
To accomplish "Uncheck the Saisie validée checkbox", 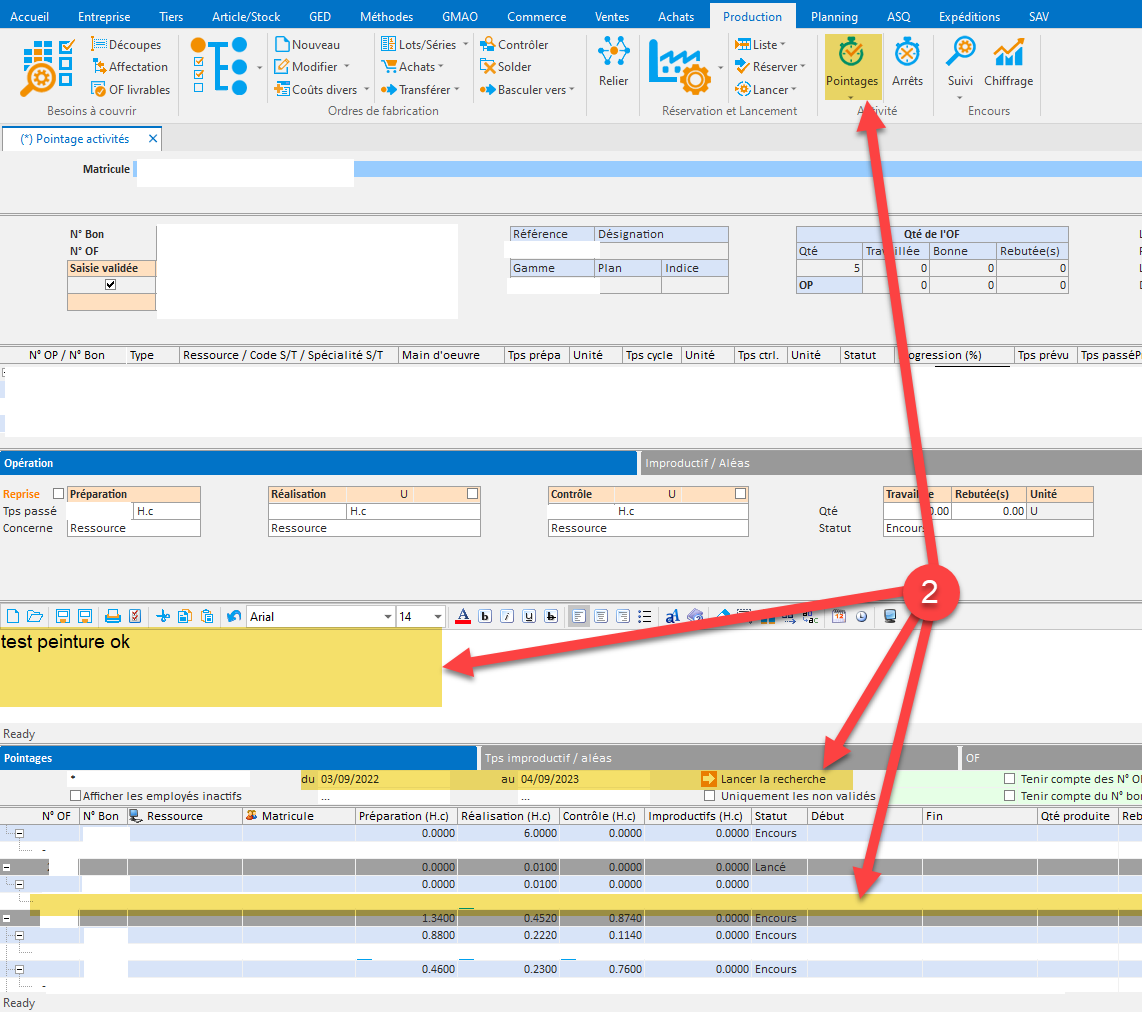I will (111, 285).
